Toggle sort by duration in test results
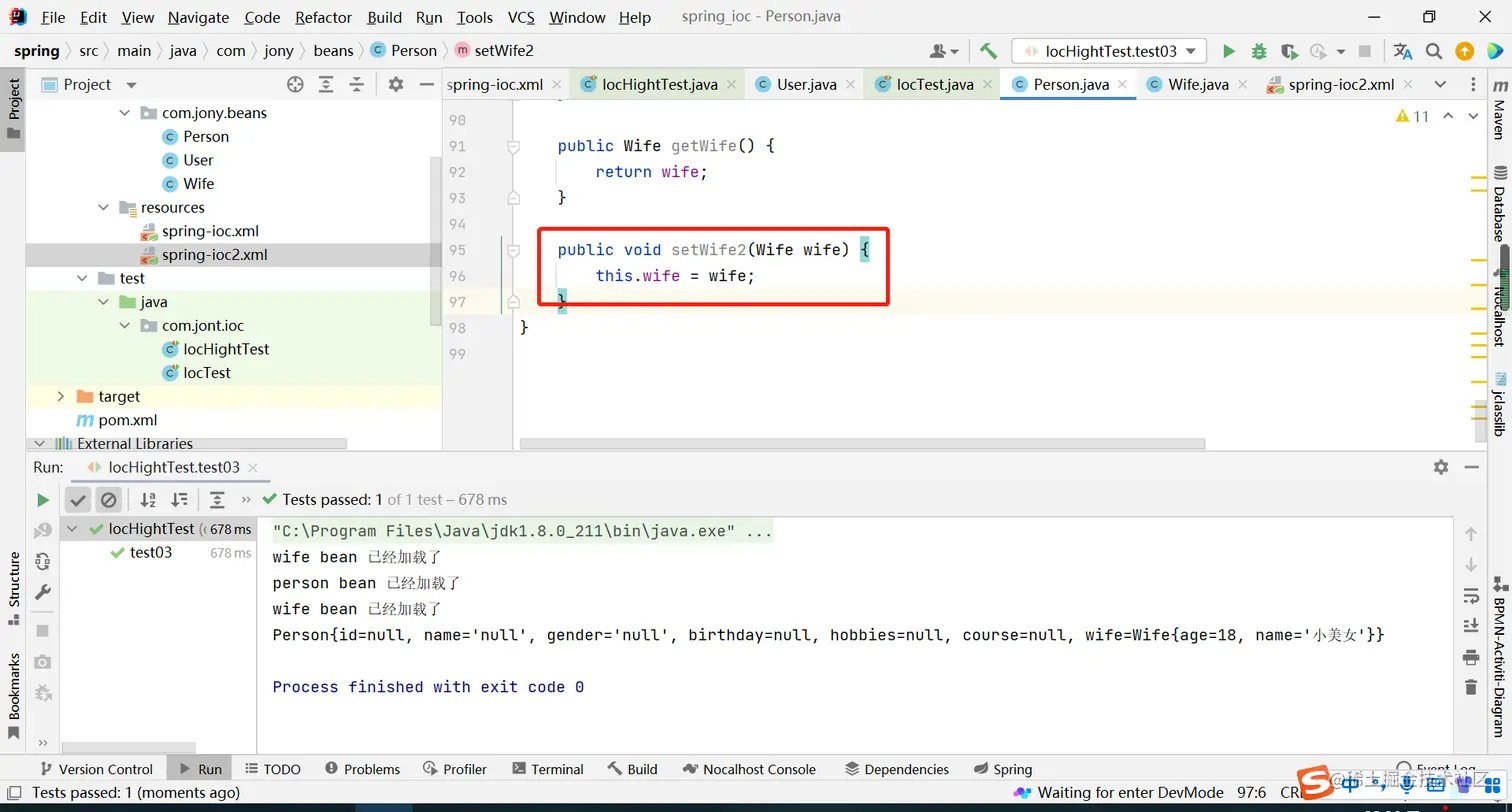This screenshot has width=1512, height=812. click(179, 500)
